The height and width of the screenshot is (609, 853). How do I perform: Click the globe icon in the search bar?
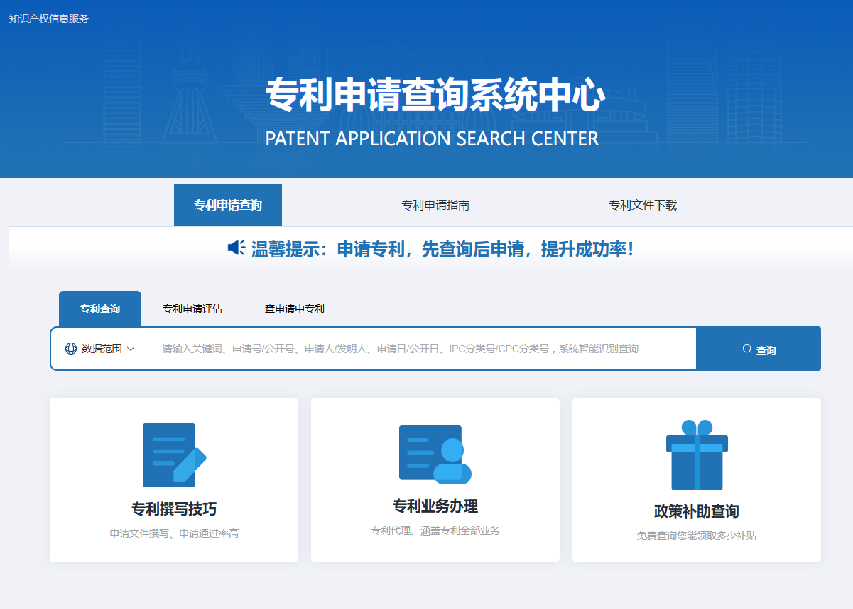coord(71,348)
